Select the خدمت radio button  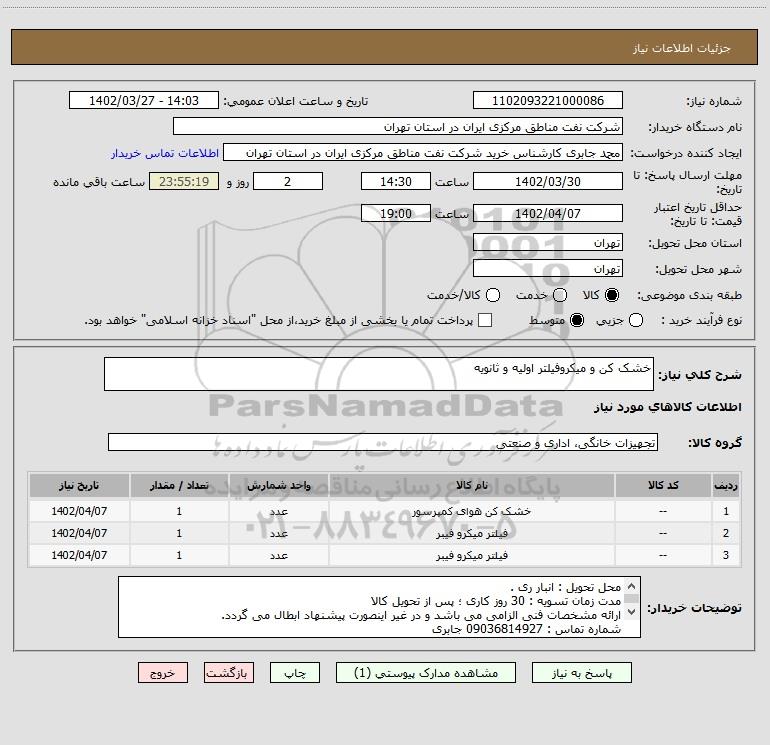pos(560,295)
